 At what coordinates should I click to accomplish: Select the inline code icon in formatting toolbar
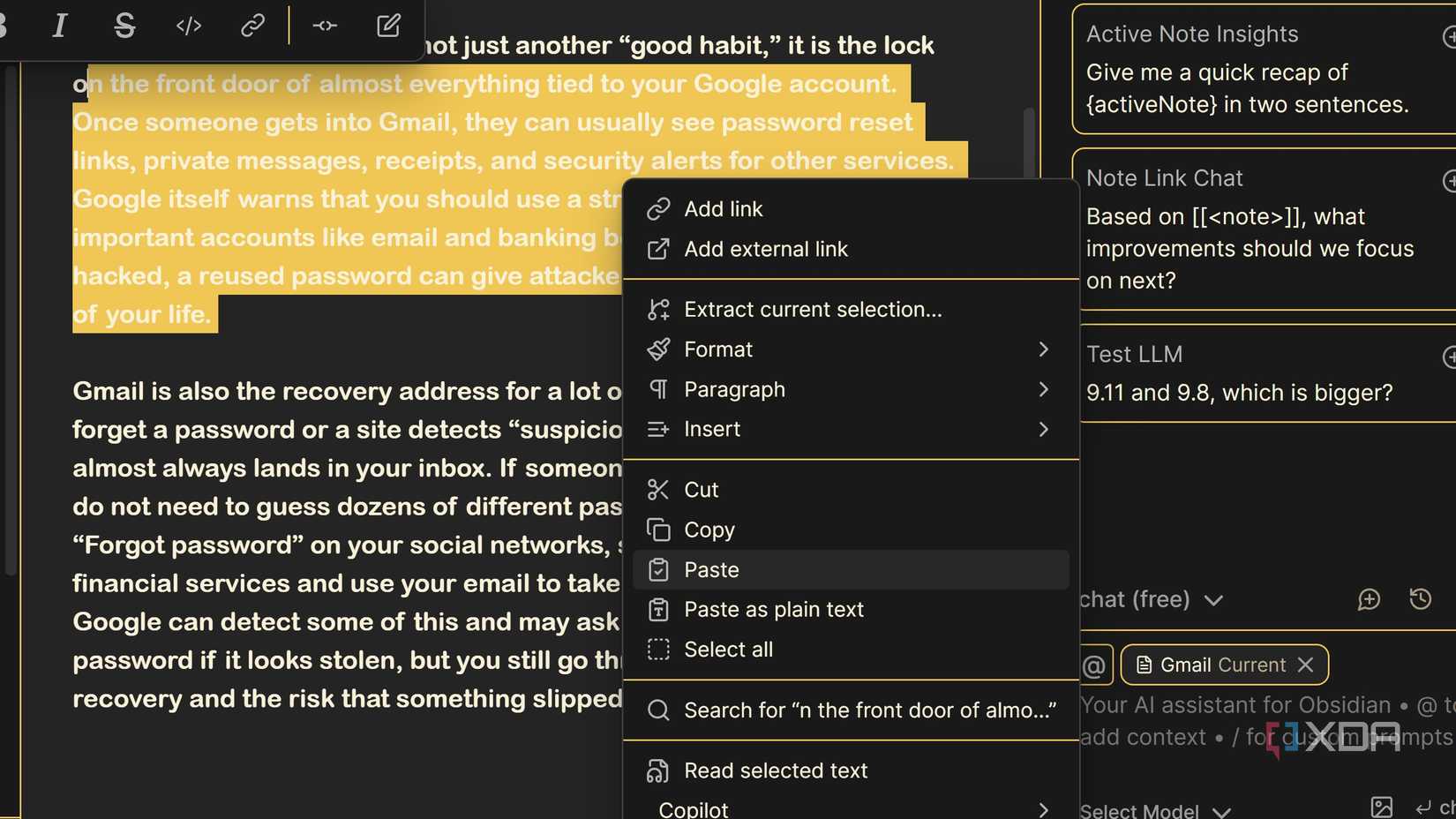click(x=188, y=26)
